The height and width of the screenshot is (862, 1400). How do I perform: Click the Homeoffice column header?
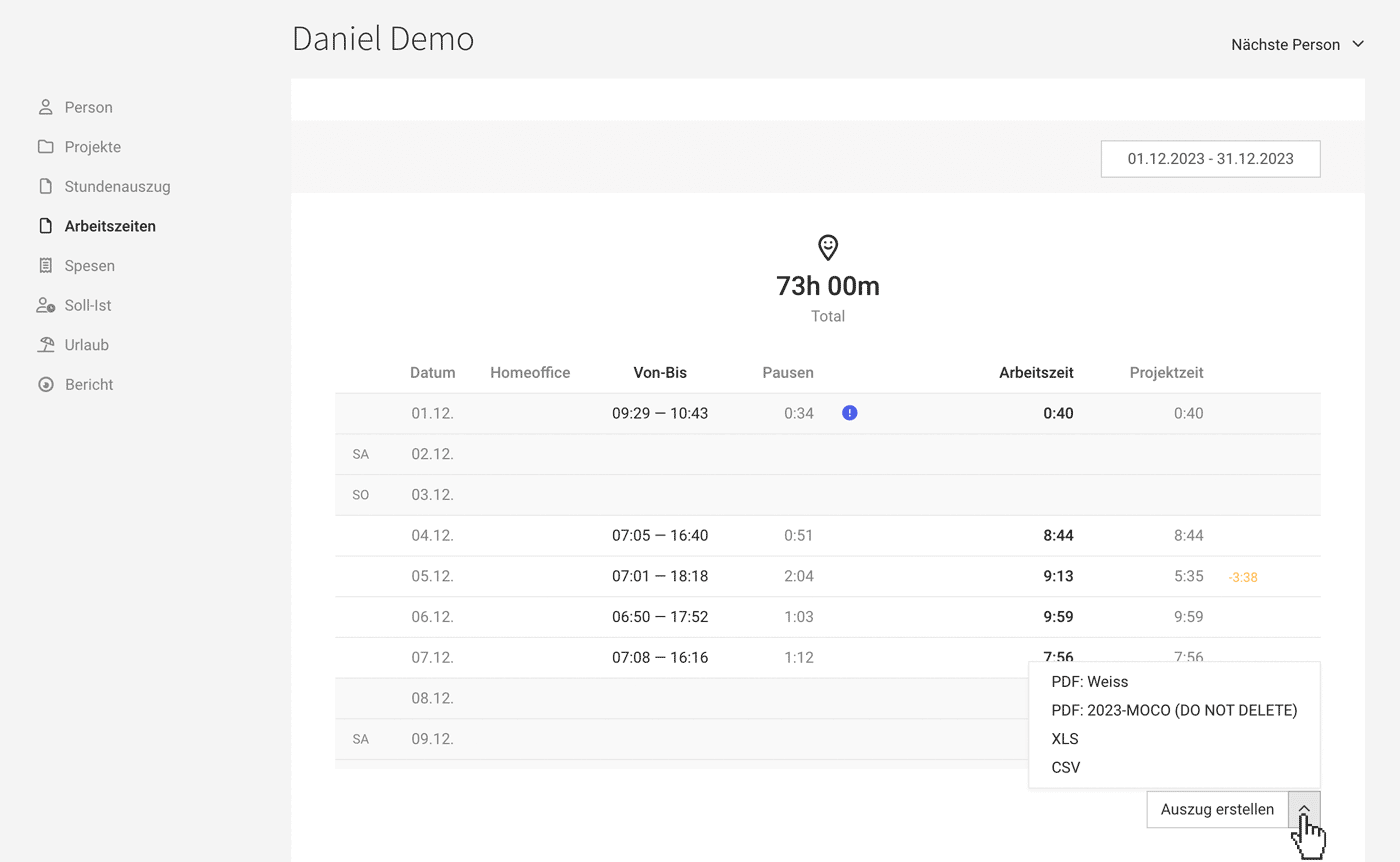(530, 373)
